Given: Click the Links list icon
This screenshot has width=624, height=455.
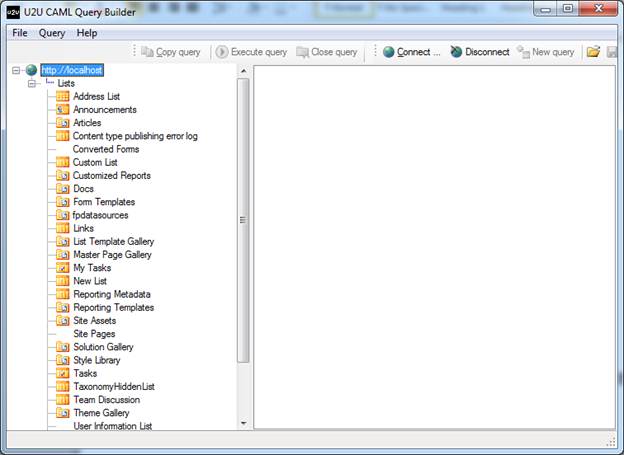Looking at the screenshot, I should (x=62, y=228).
